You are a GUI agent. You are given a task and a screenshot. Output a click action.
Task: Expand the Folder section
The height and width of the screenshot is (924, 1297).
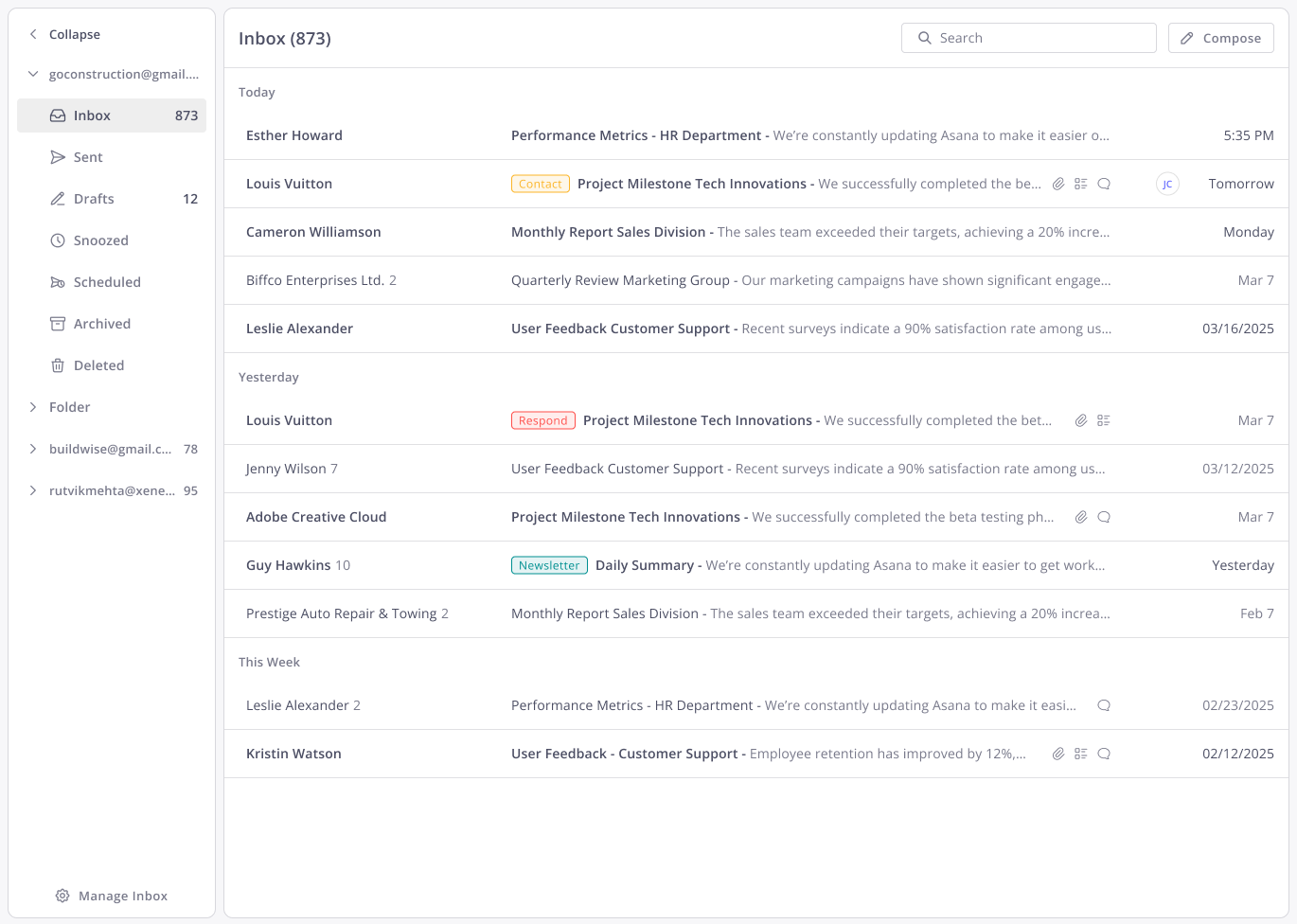point(33,407)
